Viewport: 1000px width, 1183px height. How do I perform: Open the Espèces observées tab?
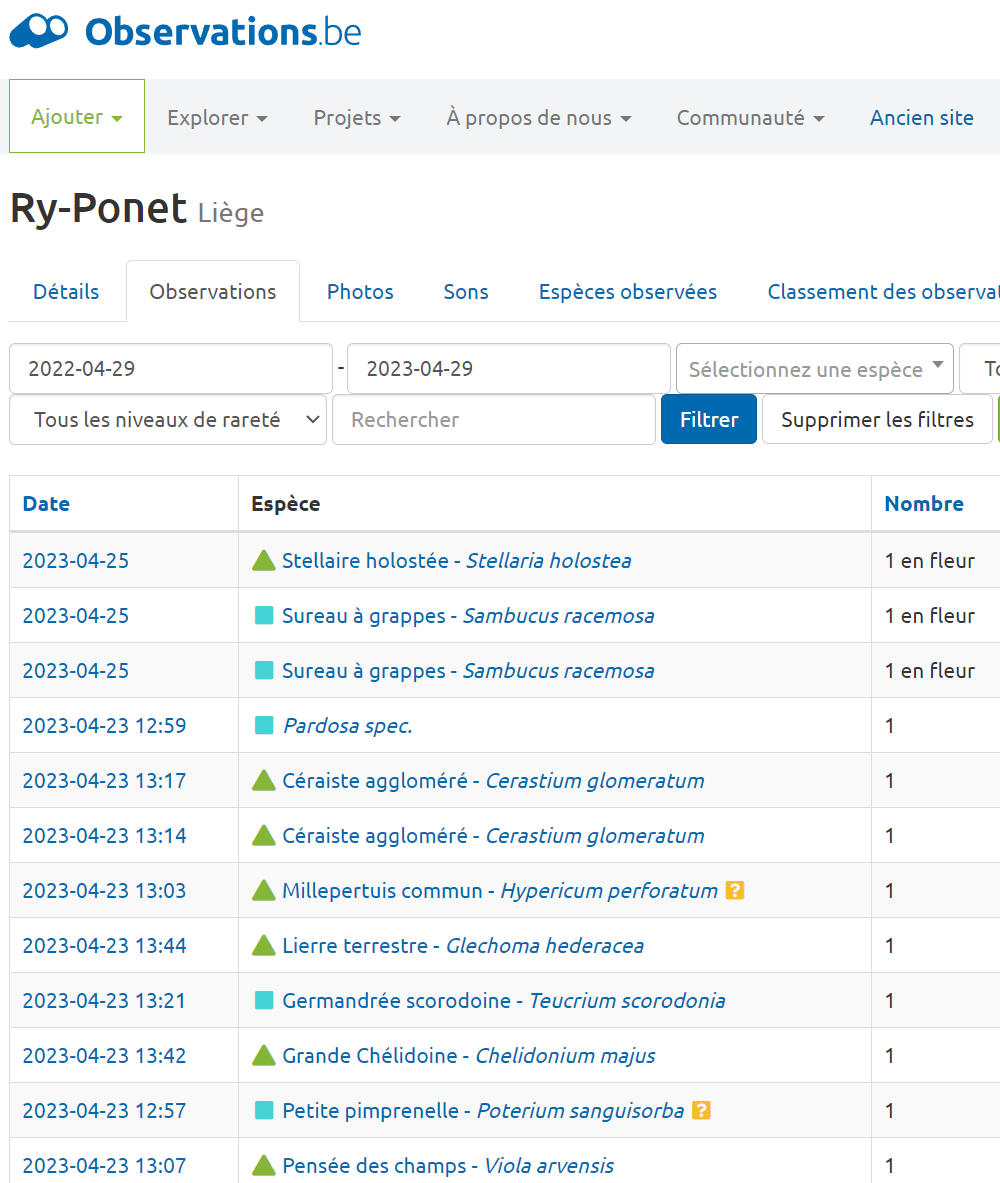pyautogui.click(x=627, y=292)
